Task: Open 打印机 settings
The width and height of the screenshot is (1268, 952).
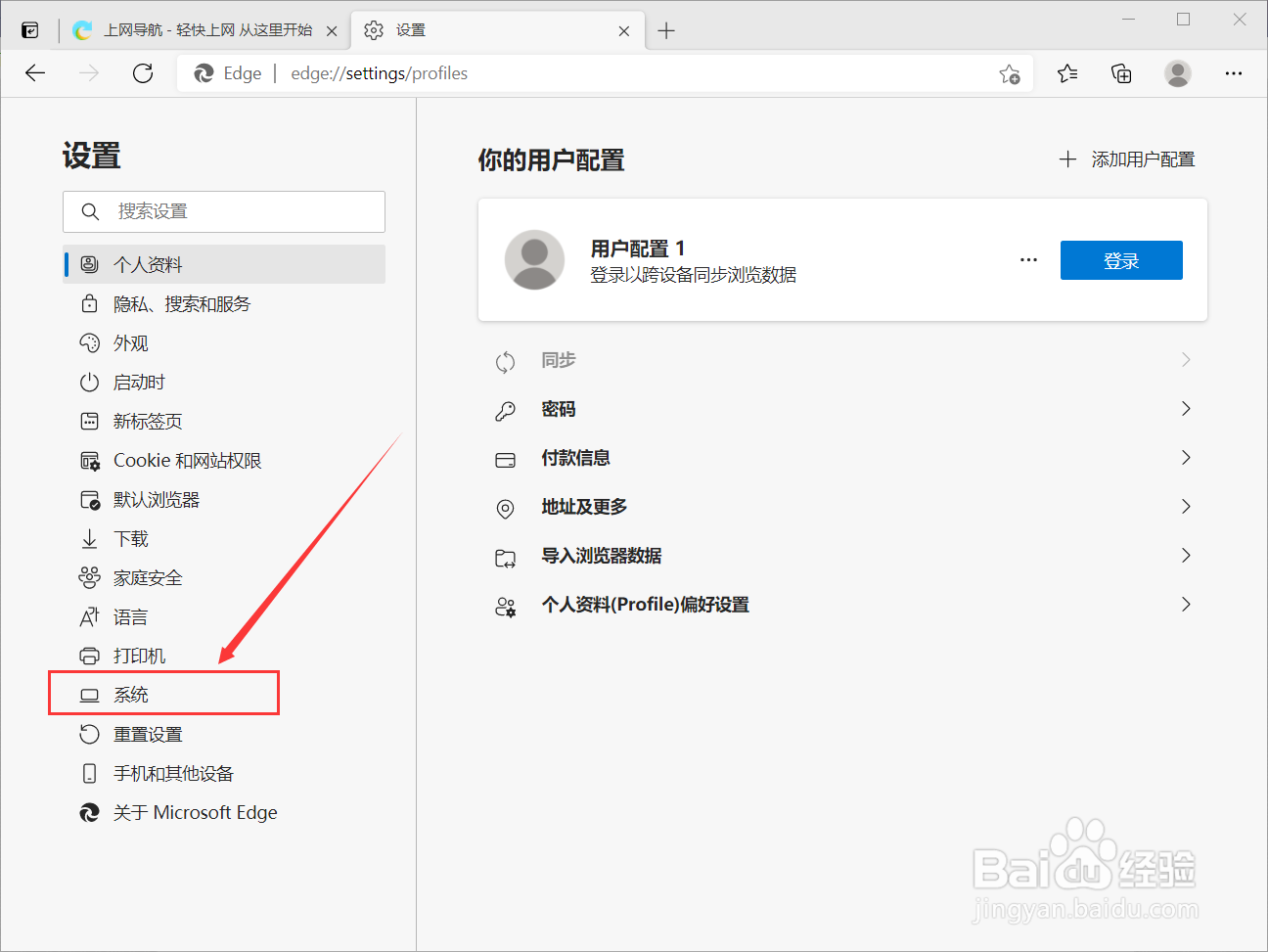Action: click(x=224, y=656)
